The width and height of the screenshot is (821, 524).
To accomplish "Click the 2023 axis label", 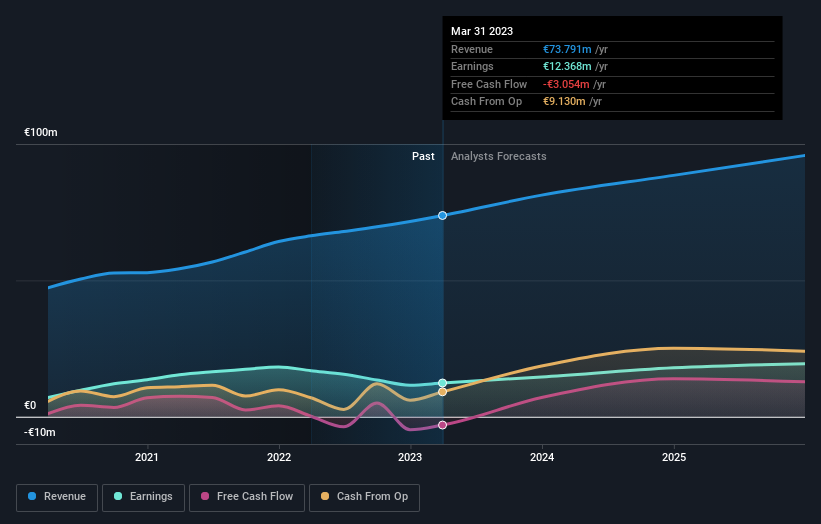I will (410, 457).
